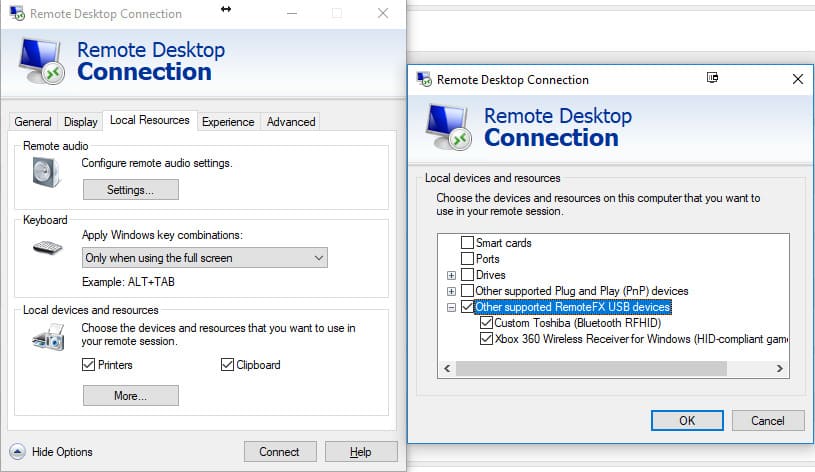Click the Help button
815x472 pixels.
pyautogui.click(x=361, y=452)
